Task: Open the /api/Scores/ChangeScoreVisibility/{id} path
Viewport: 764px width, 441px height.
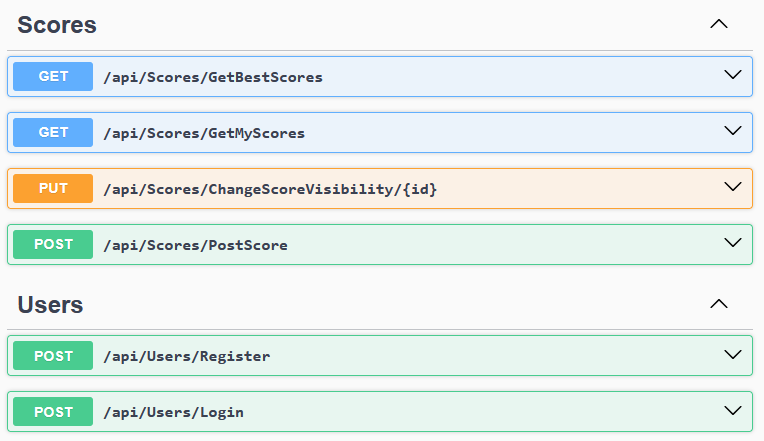Action: click(270, 189)
